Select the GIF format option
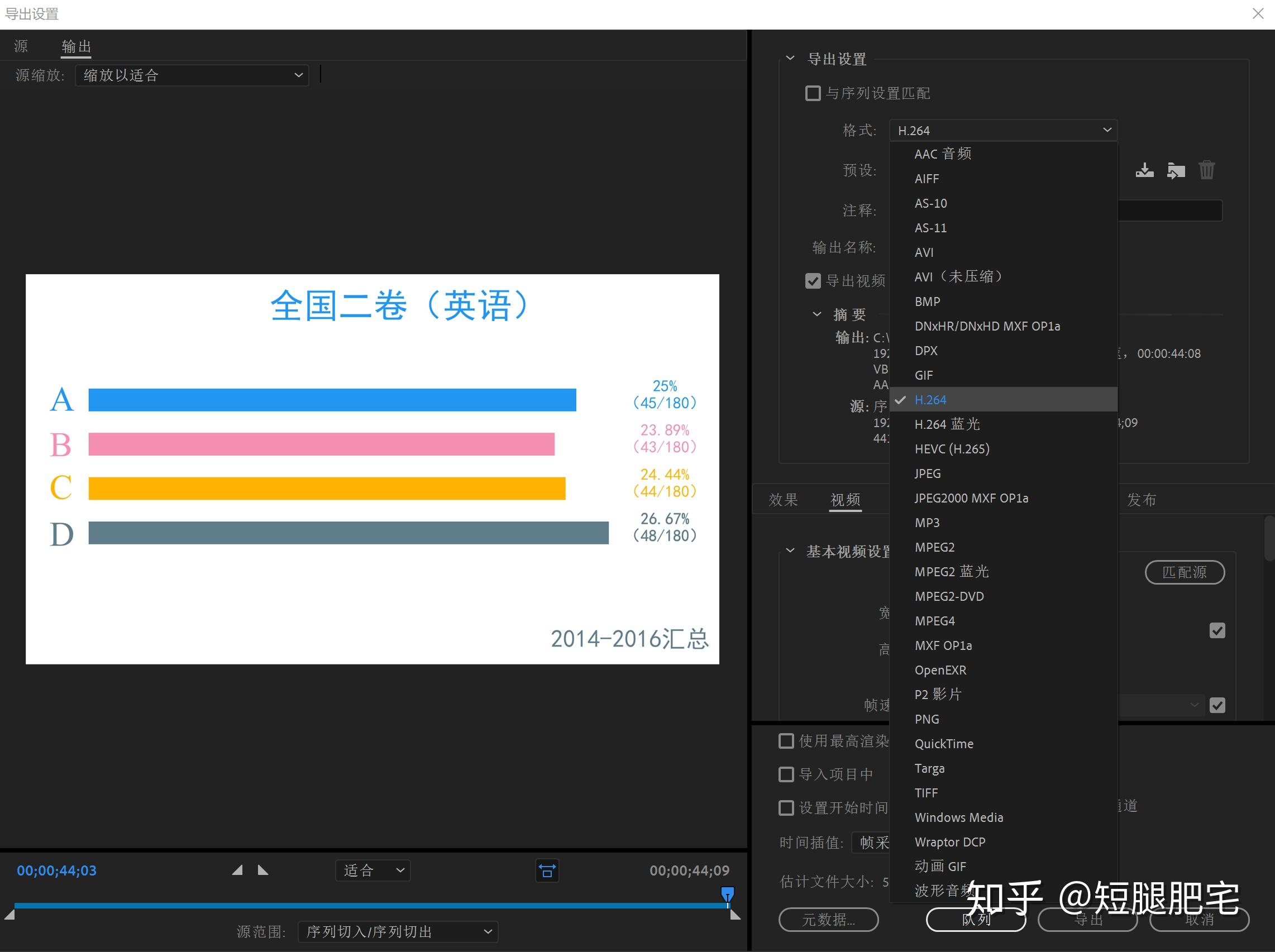Screen dimensions: 1275x952 924,375
